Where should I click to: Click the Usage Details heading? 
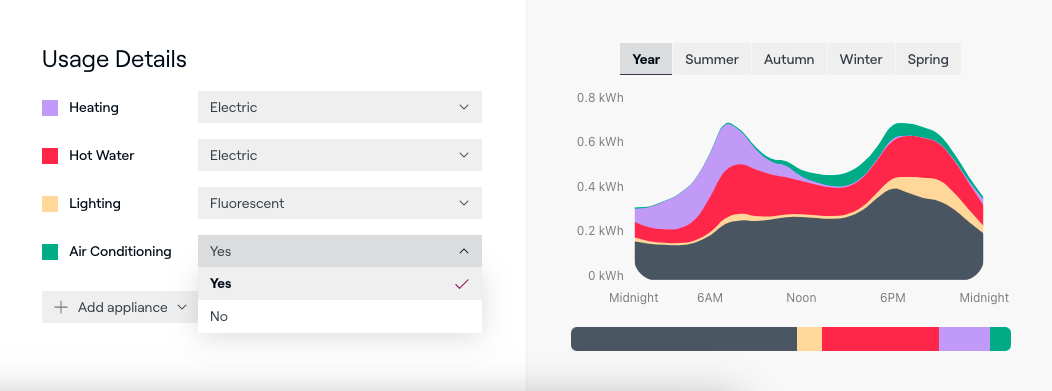(114, 59)
